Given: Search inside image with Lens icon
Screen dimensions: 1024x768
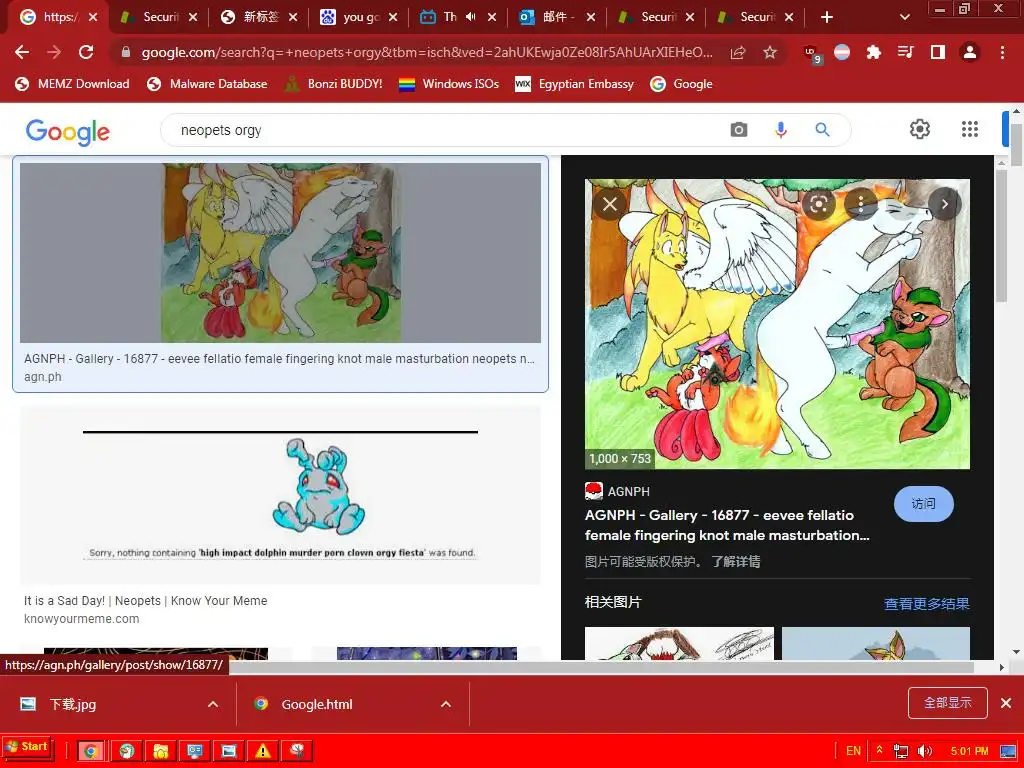Looking at the screenshot, I should coord(818,204).
